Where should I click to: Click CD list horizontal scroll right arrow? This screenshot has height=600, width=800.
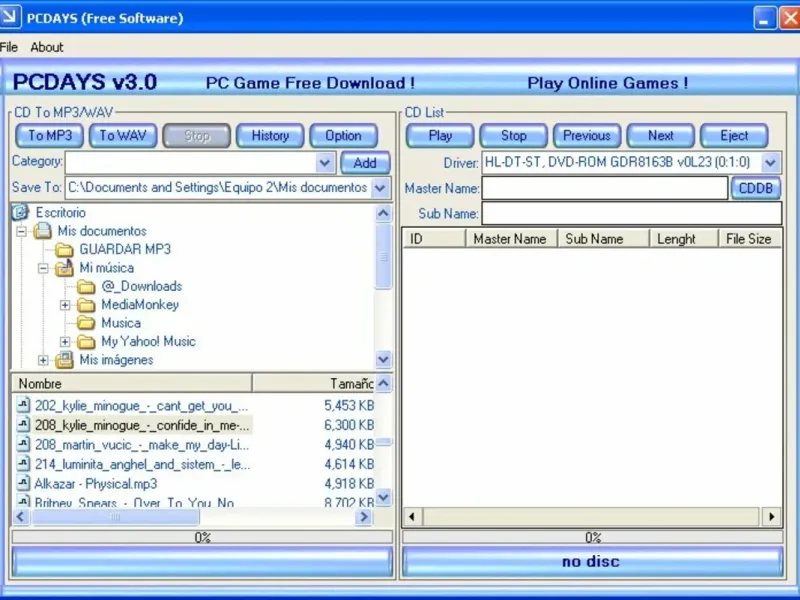tap(771, 517)
